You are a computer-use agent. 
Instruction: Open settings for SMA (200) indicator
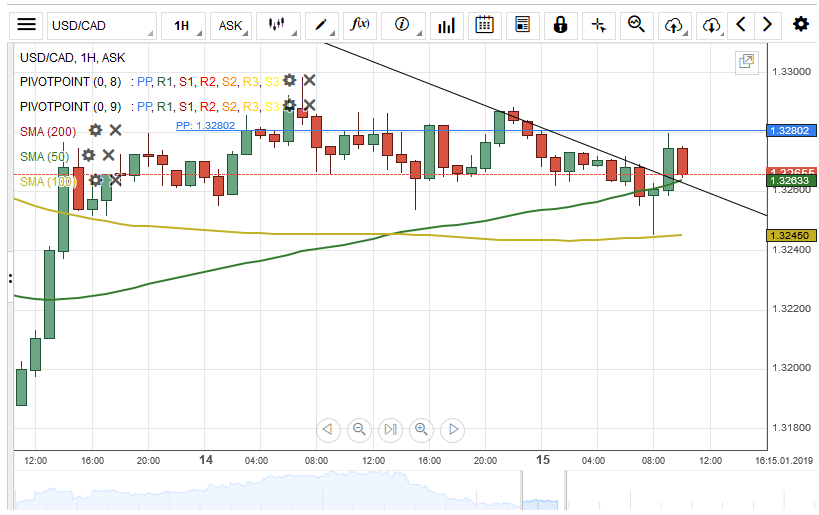pyautogui.click(x=95, y=130)
